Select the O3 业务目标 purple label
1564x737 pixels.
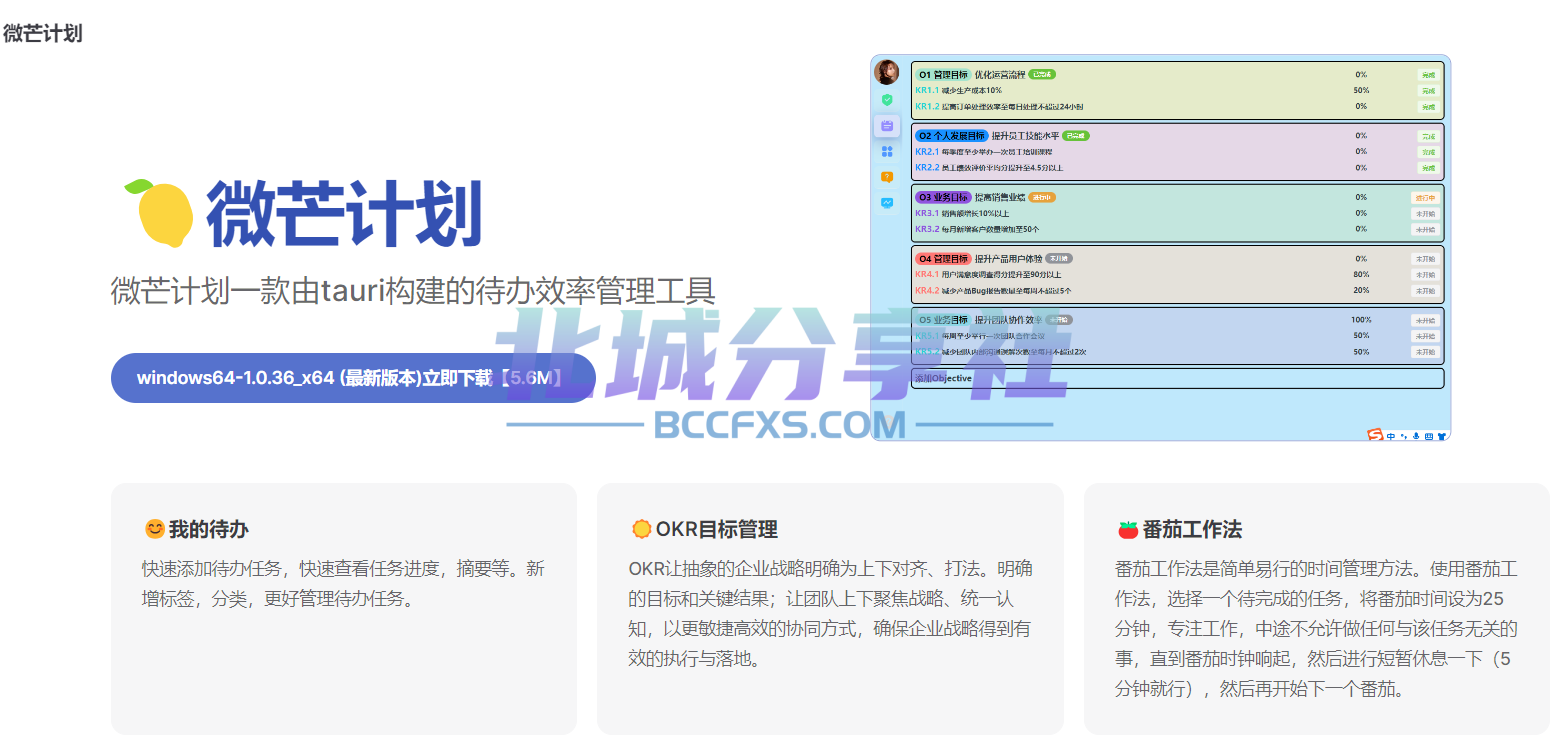pyautogui.click(x=943, y=197)
